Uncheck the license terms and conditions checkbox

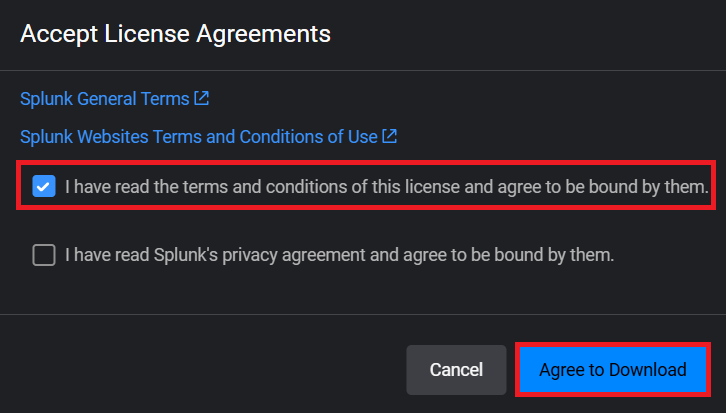[x=43, y=187]
